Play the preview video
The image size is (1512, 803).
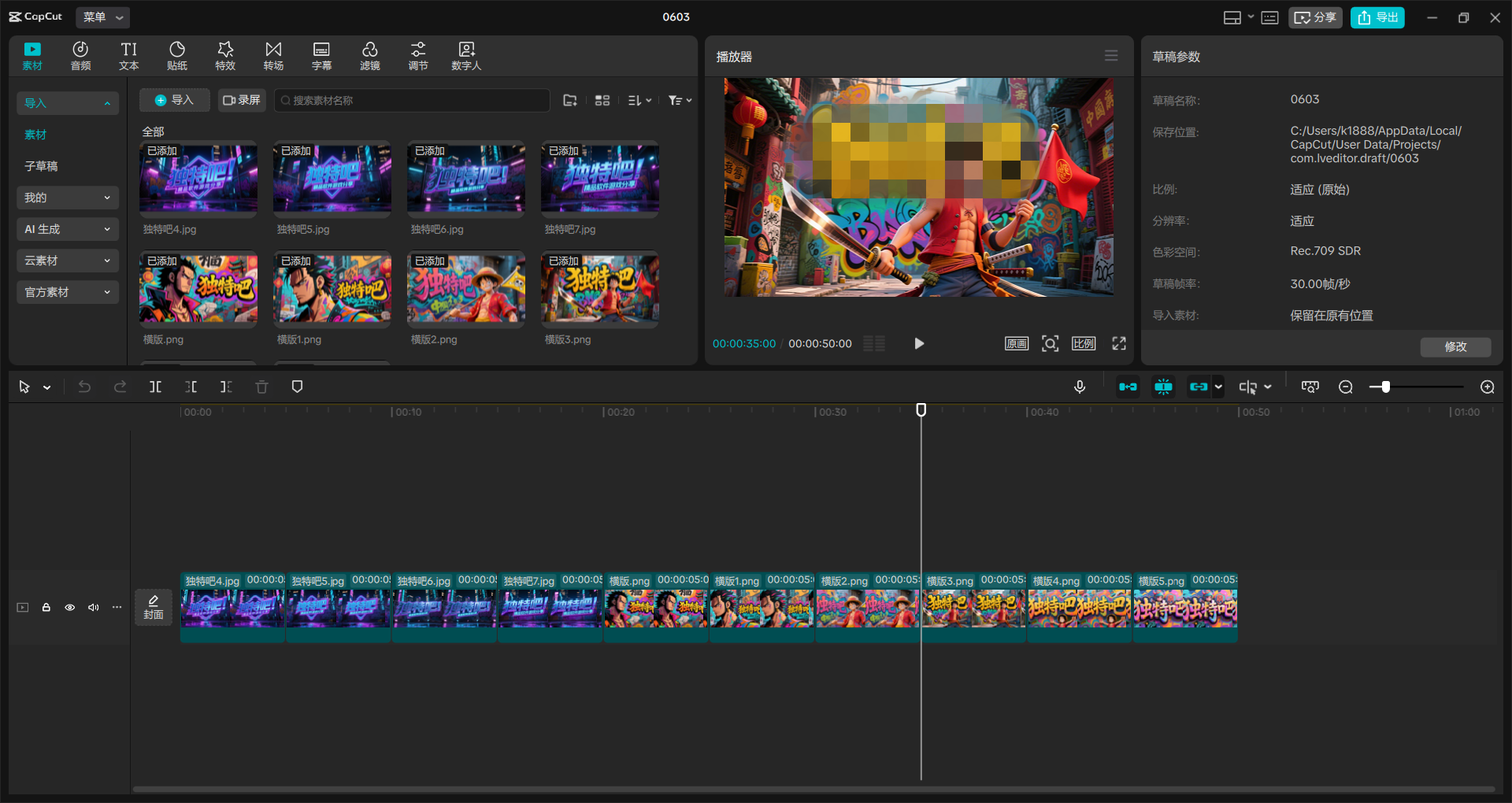point(919,343)
